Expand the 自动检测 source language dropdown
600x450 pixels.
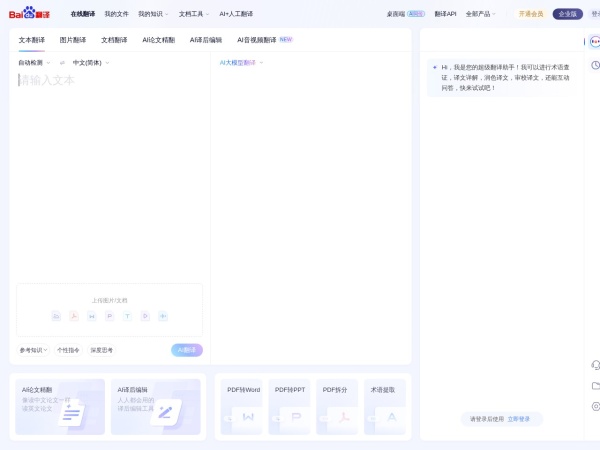pyautogui.click(x=34, y=63)
